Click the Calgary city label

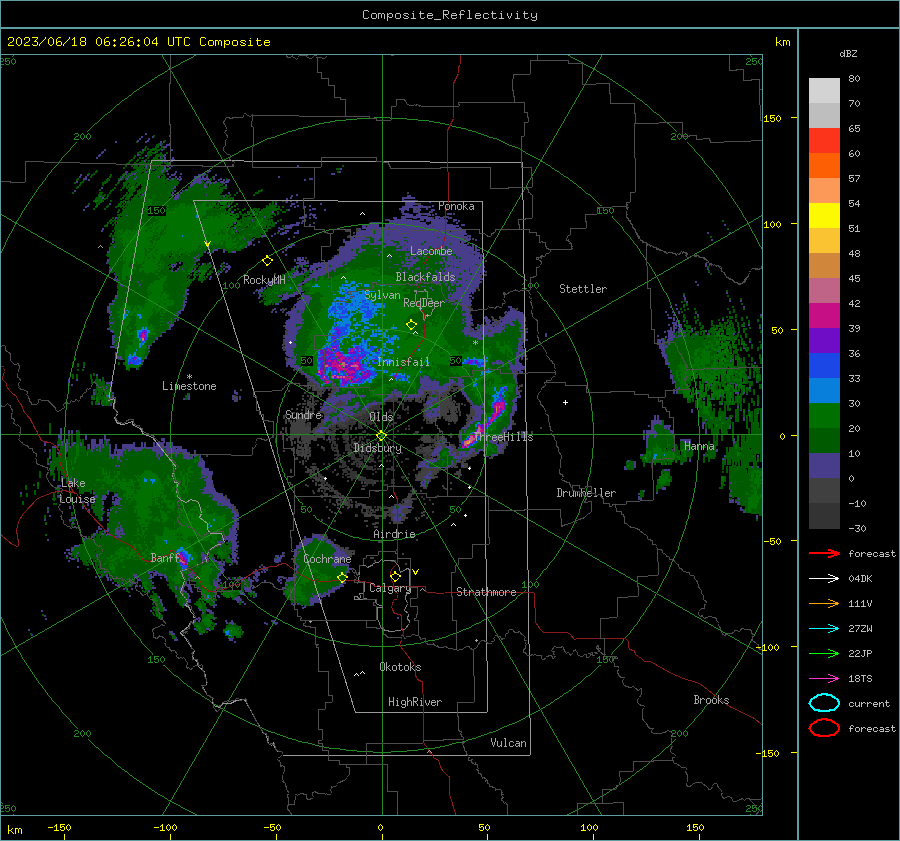click(x=390, y=588)
